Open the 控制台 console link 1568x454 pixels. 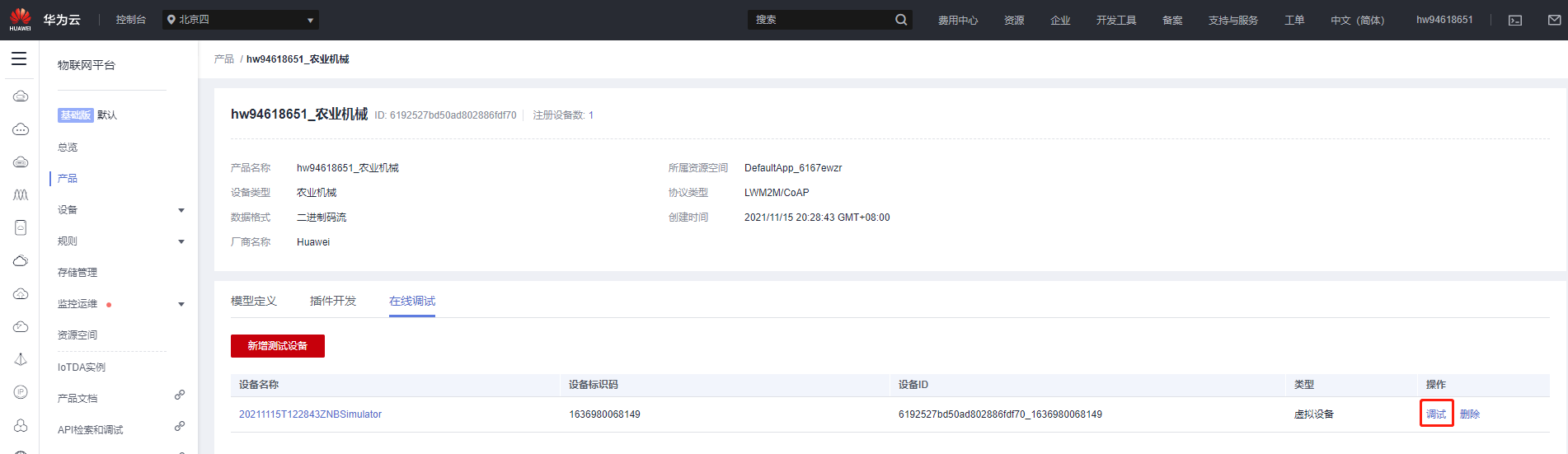131,20
